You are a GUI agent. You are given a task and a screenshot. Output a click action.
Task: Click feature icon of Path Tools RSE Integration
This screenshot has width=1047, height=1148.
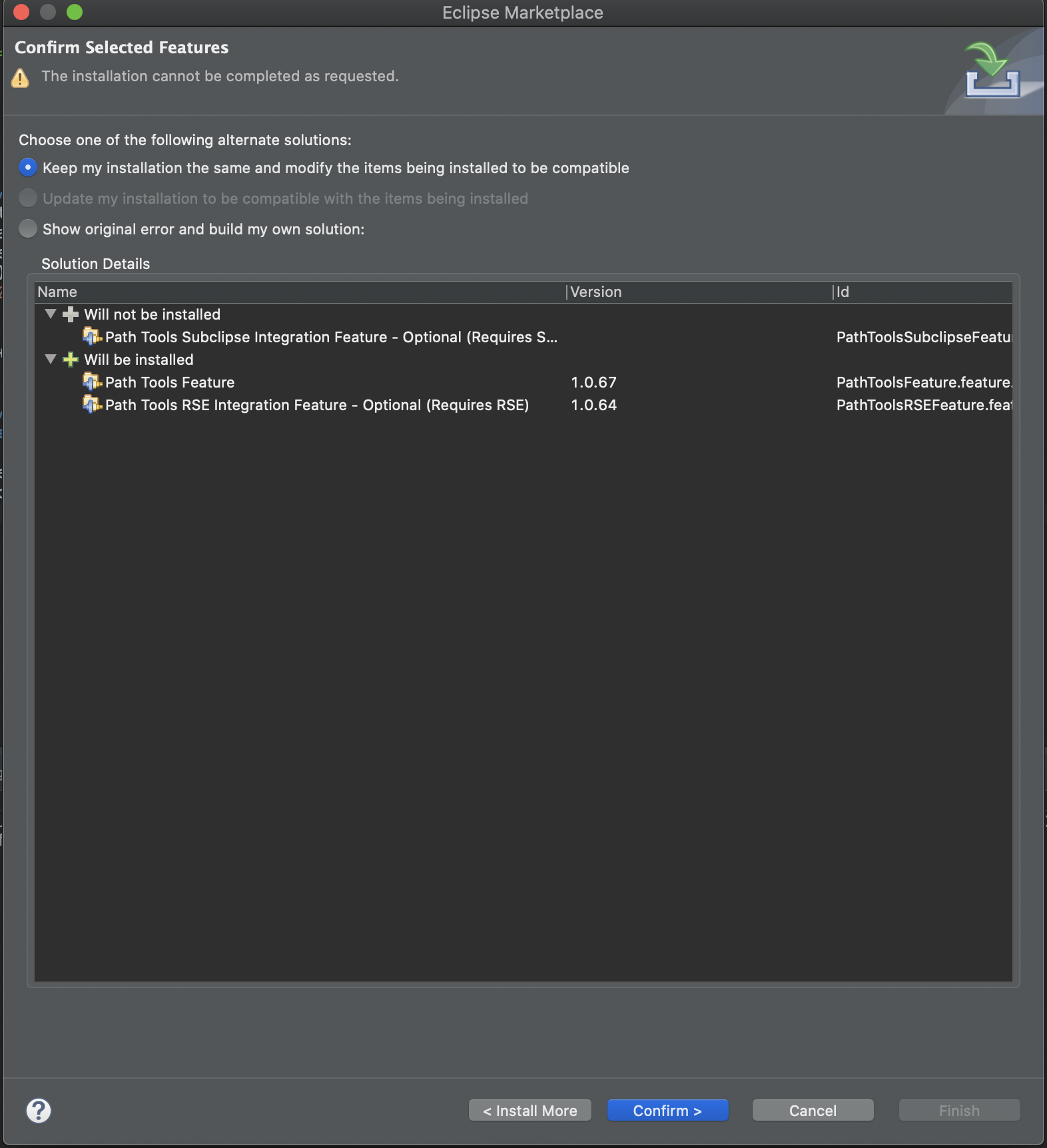(92, 405)
